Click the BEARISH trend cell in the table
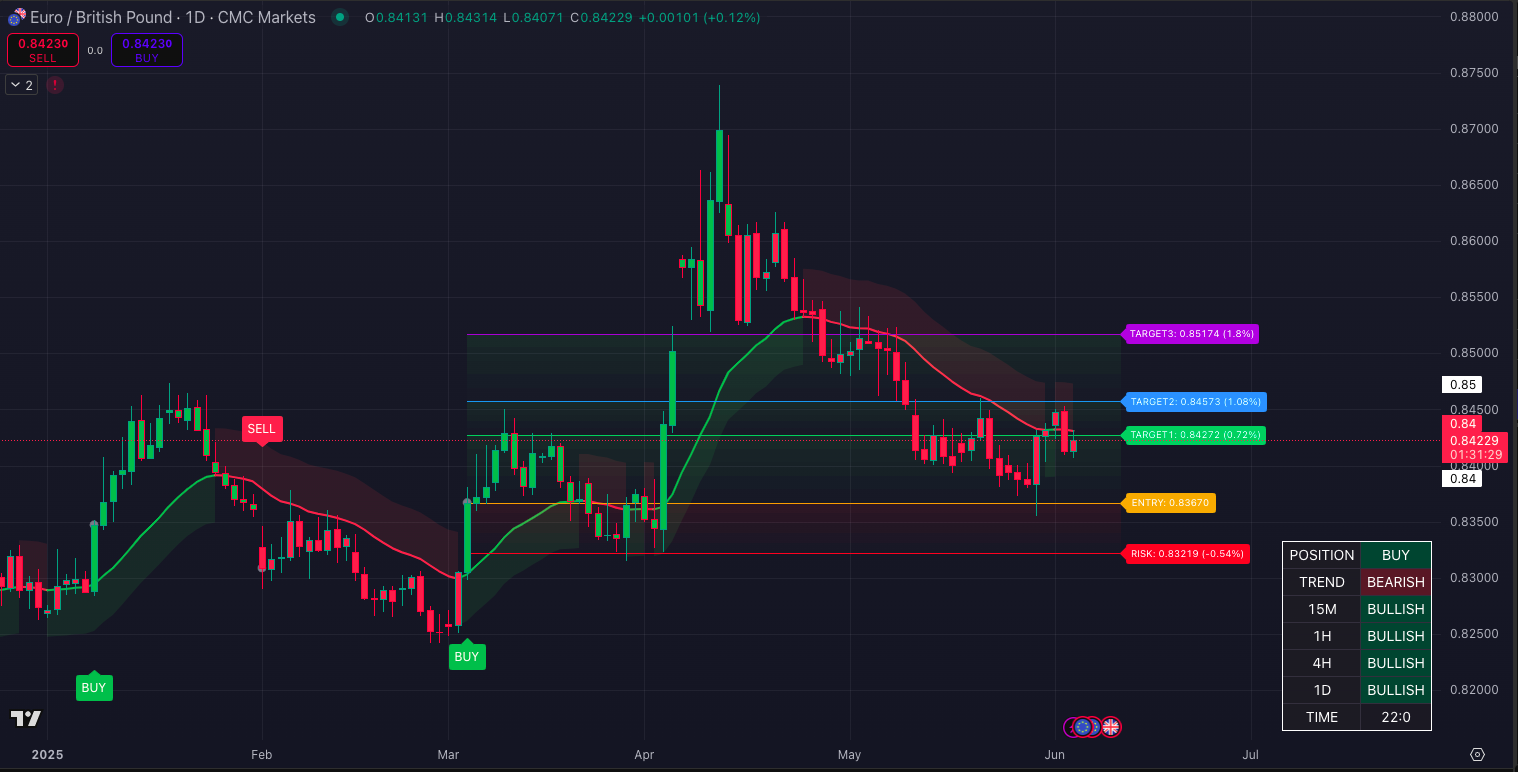Viewport: 1518px width, 772px height. (x=1395, y=582)
